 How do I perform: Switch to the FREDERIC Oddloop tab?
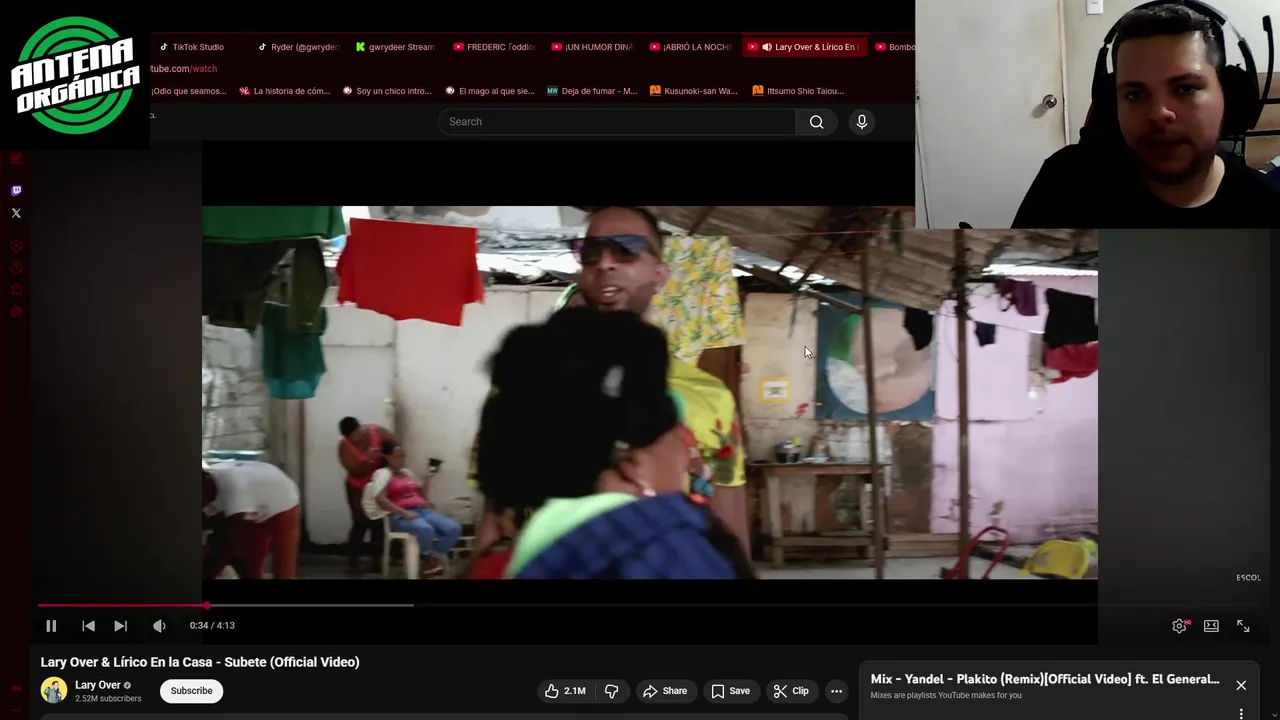click(x=494, y=47)
